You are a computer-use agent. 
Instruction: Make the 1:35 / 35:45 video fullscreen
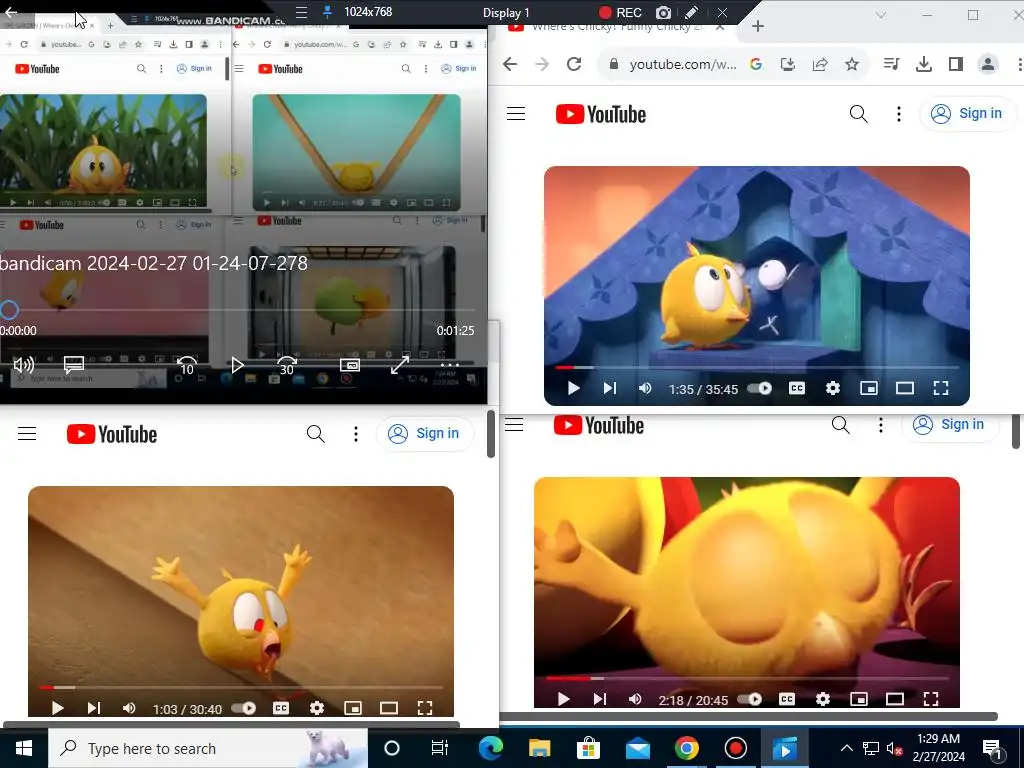940,389
